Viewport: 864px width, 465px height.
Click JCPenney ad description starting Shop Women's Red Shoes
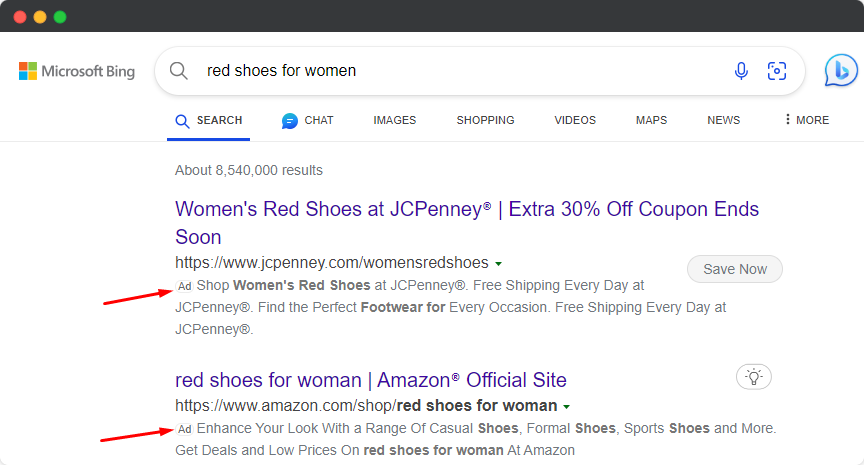pyautogui.click(x=451, y=307)
